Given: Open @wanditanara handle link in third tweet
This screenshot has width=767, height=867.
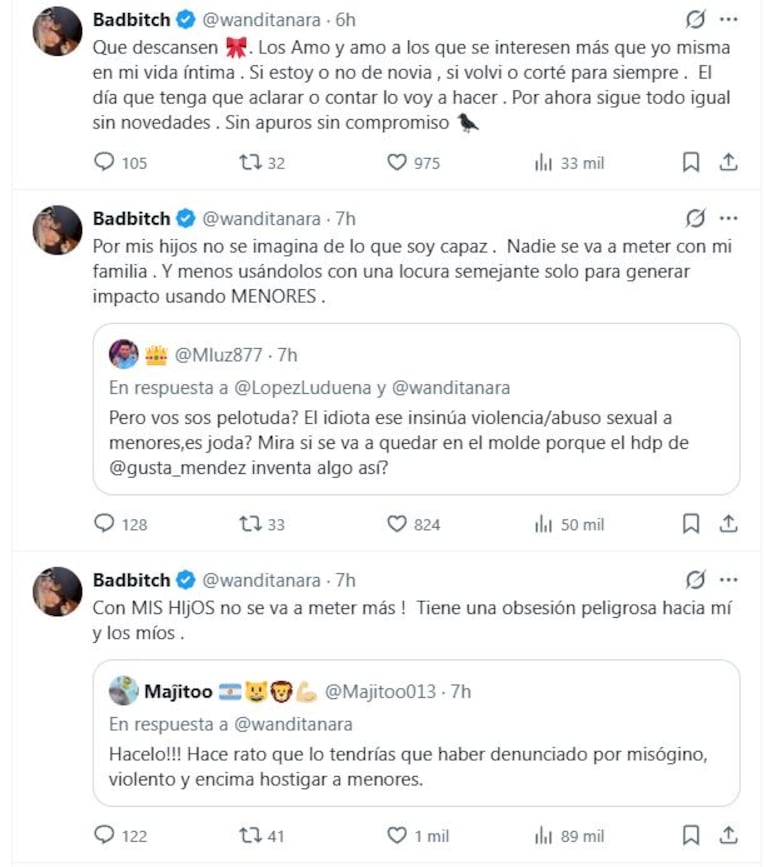Looking at the screenshot, I should pyautogui.click(x=262, y=580).
